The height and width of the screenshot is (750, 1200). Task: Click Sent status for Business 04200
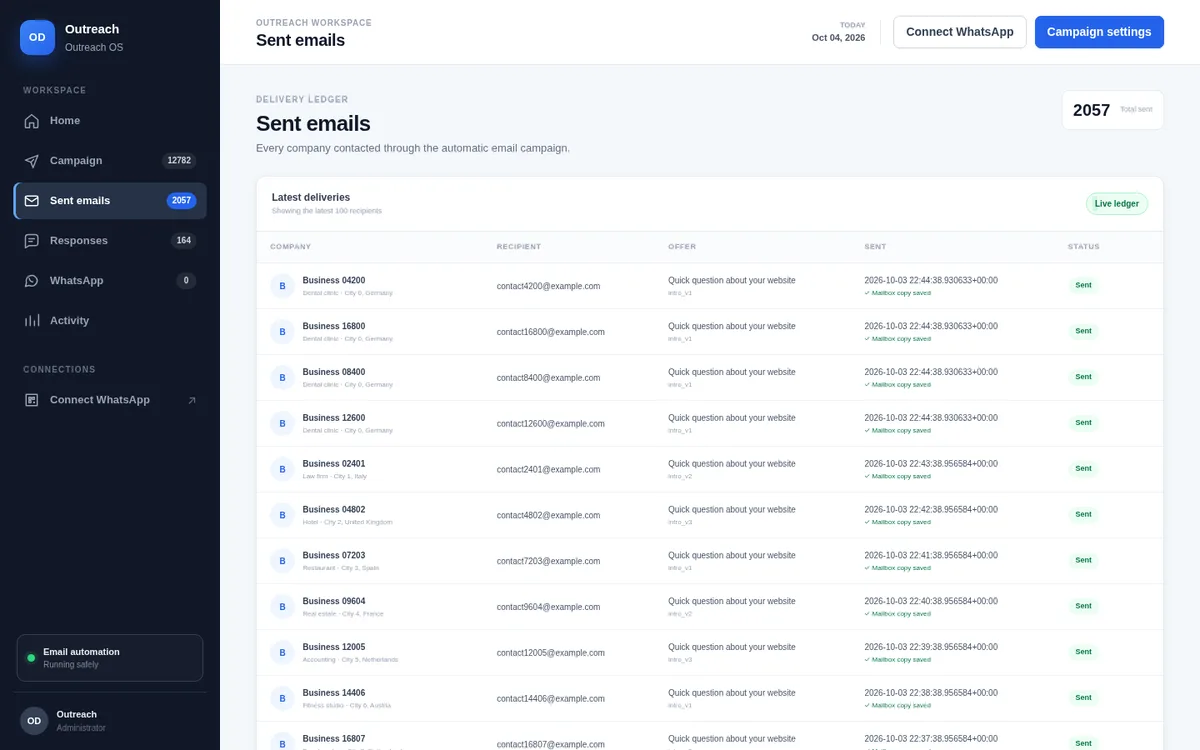pyautogui.click(x=1083, y=285)
